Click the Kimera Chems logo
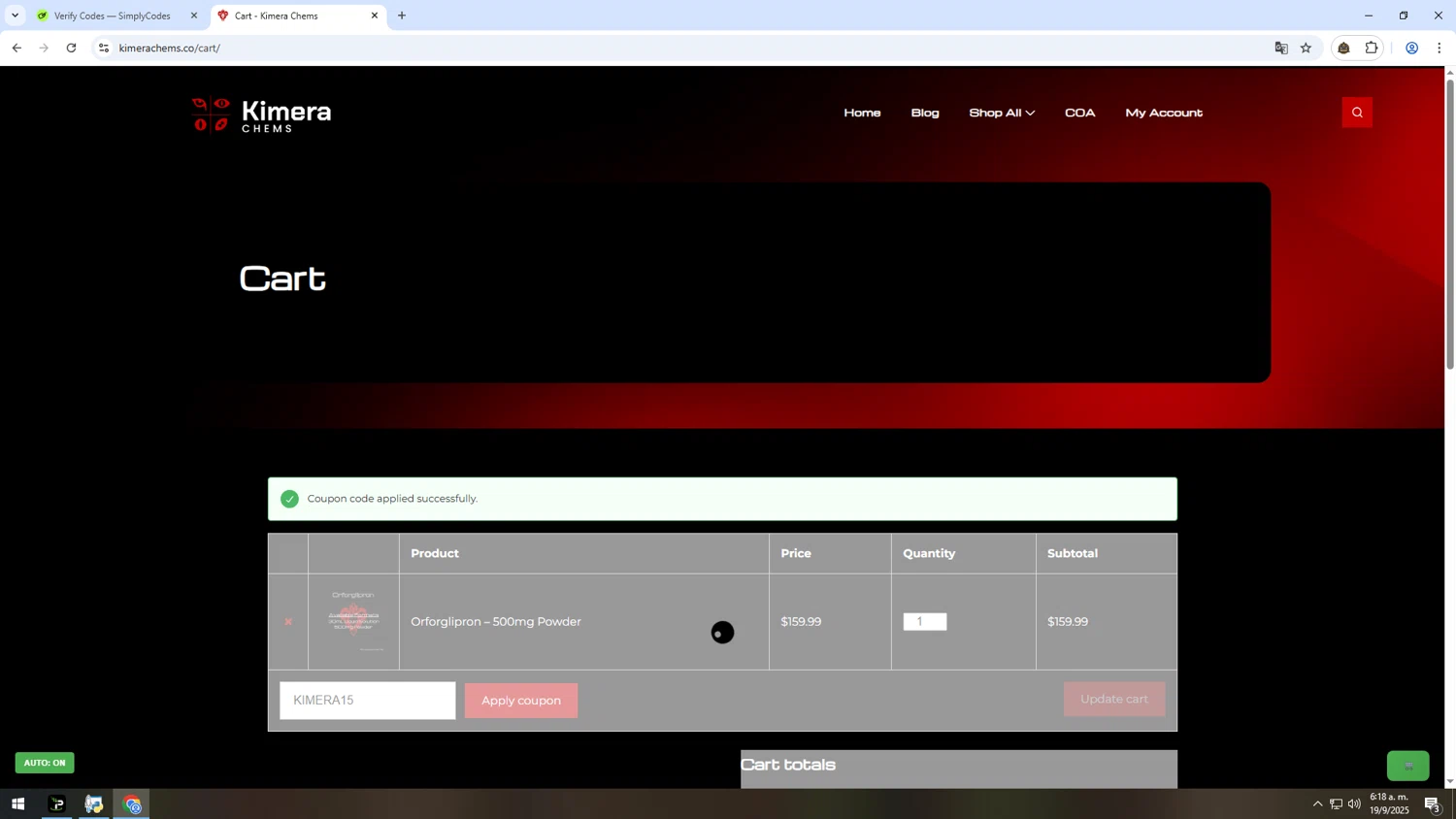This screenshot has width=1456, height=819. coord(261,115)
